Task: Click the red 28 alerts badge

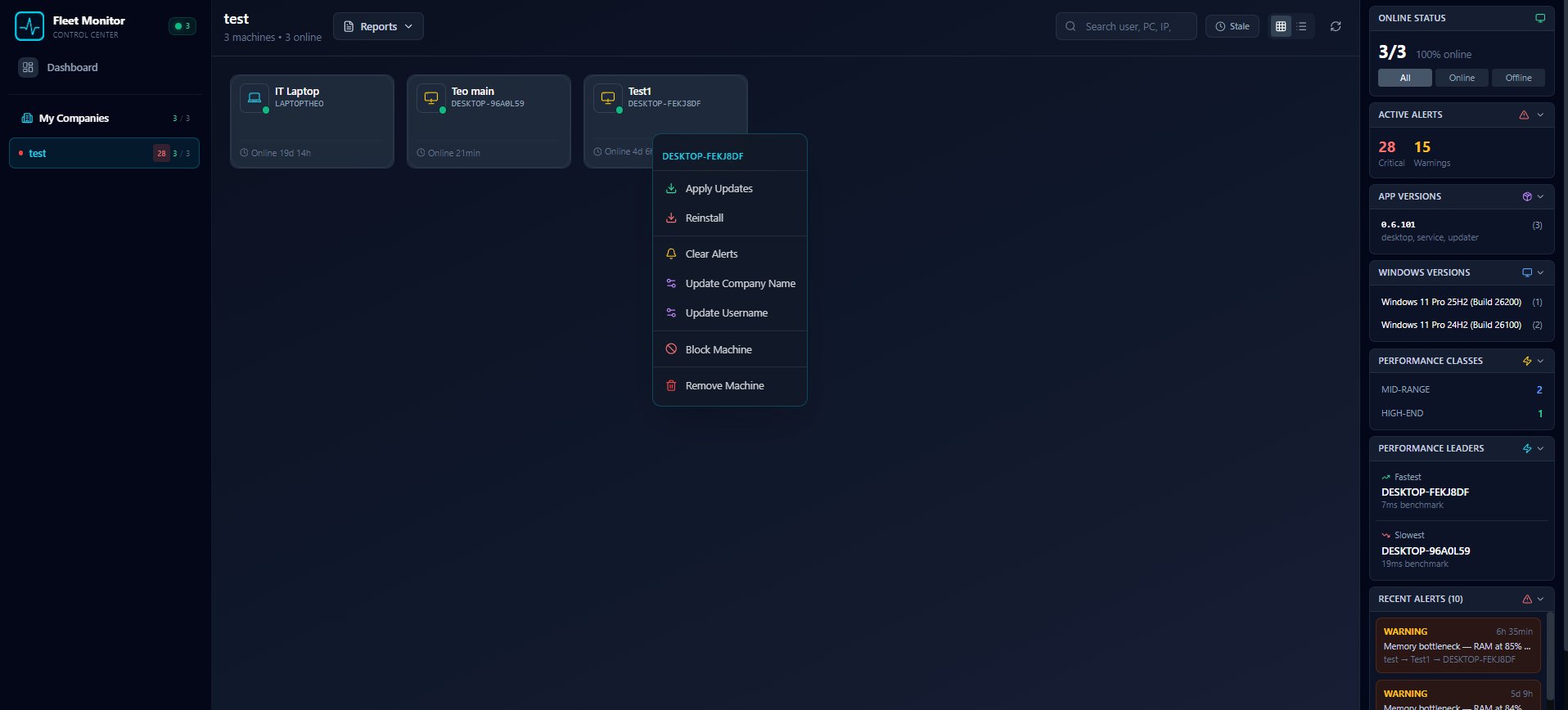Action: (x=161, y=153)
